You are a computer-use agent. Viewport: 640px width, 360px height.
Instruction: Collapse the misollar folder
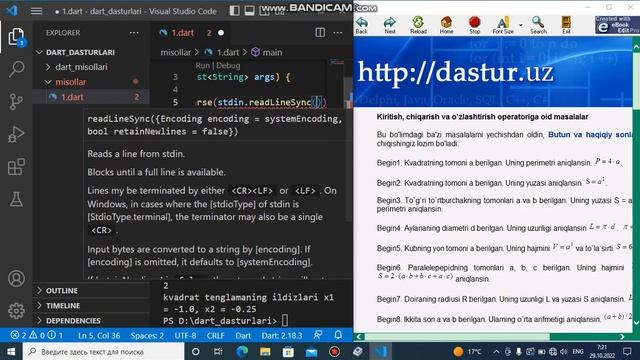71,82
